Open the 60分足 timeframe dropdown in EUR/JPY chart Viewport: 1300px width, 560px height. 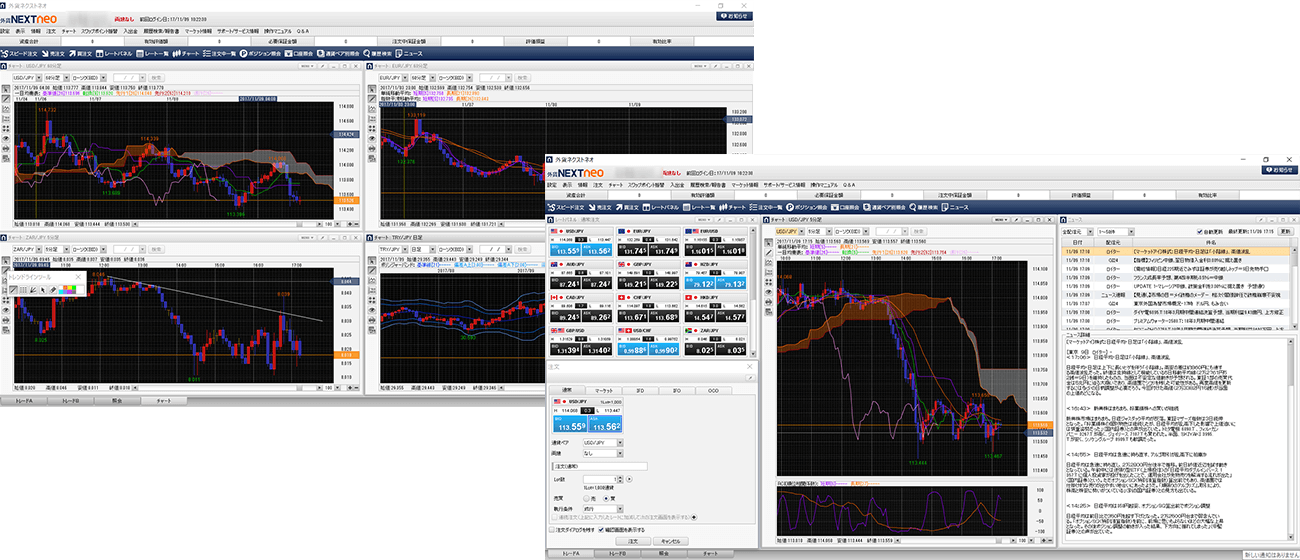tap(422, 78)
